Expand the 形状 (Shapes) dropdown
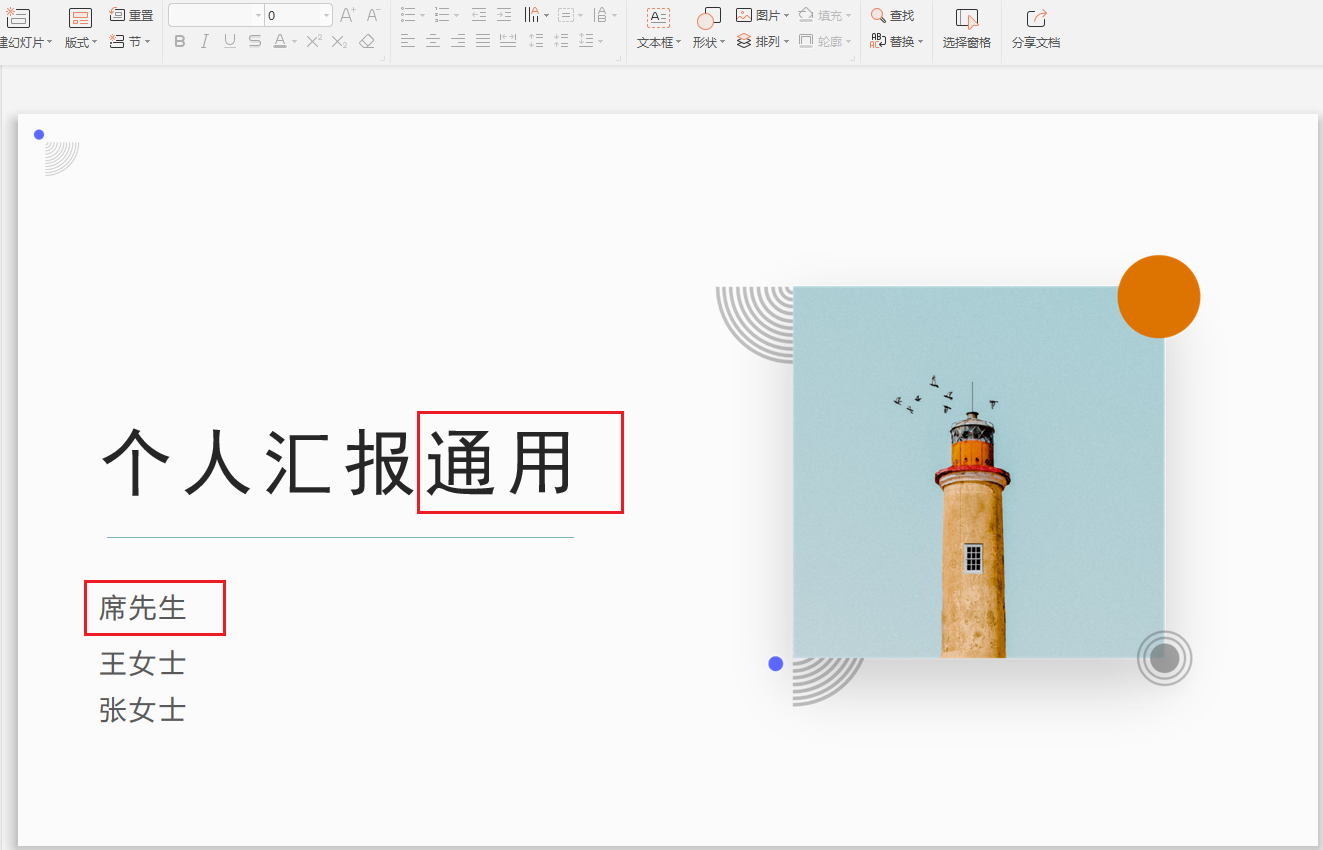This screenshot has height=850, width=1323. (706, 42)
